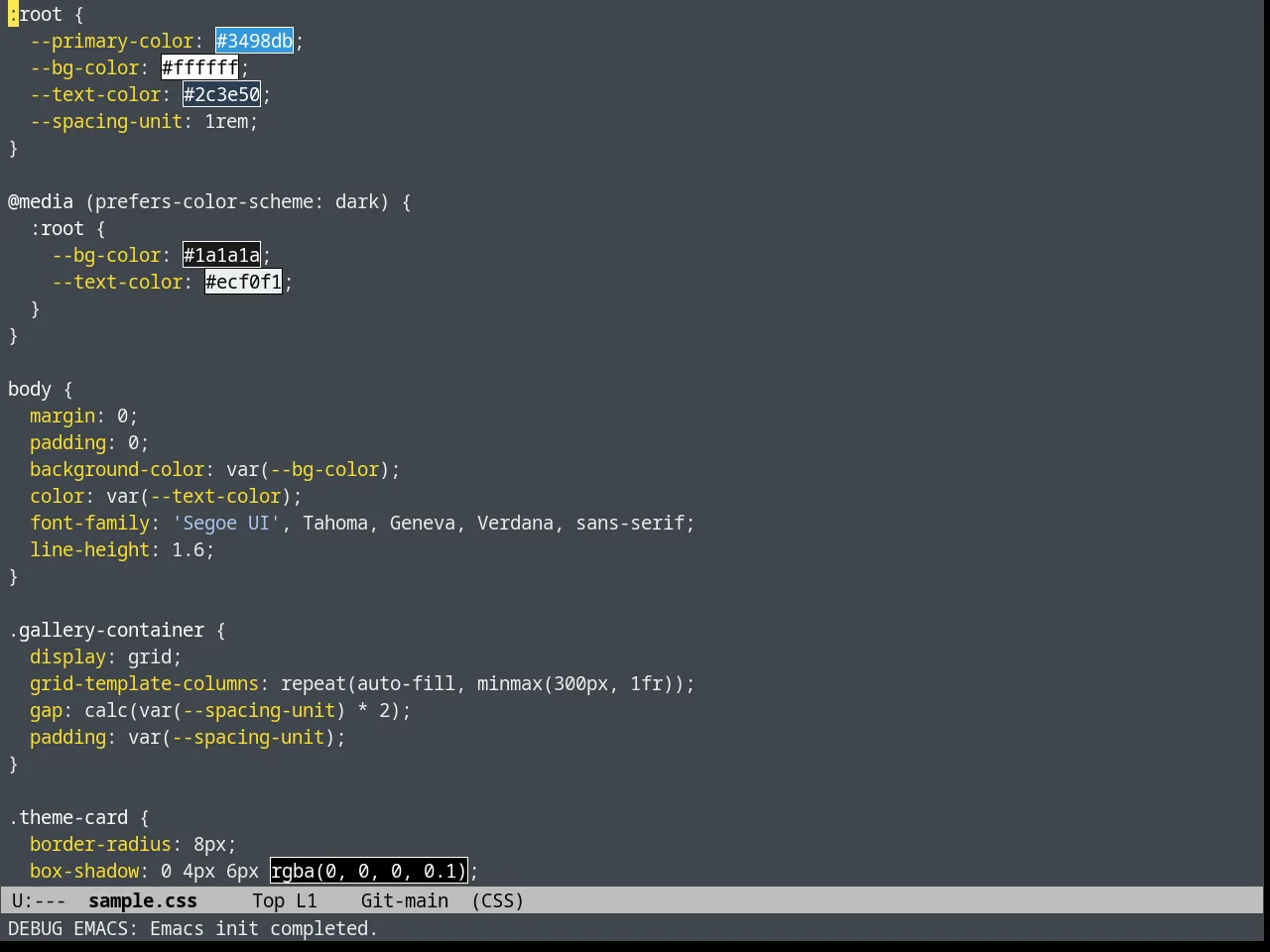
Task: Click the #1a1a1a color value
Action: [221, 255]
